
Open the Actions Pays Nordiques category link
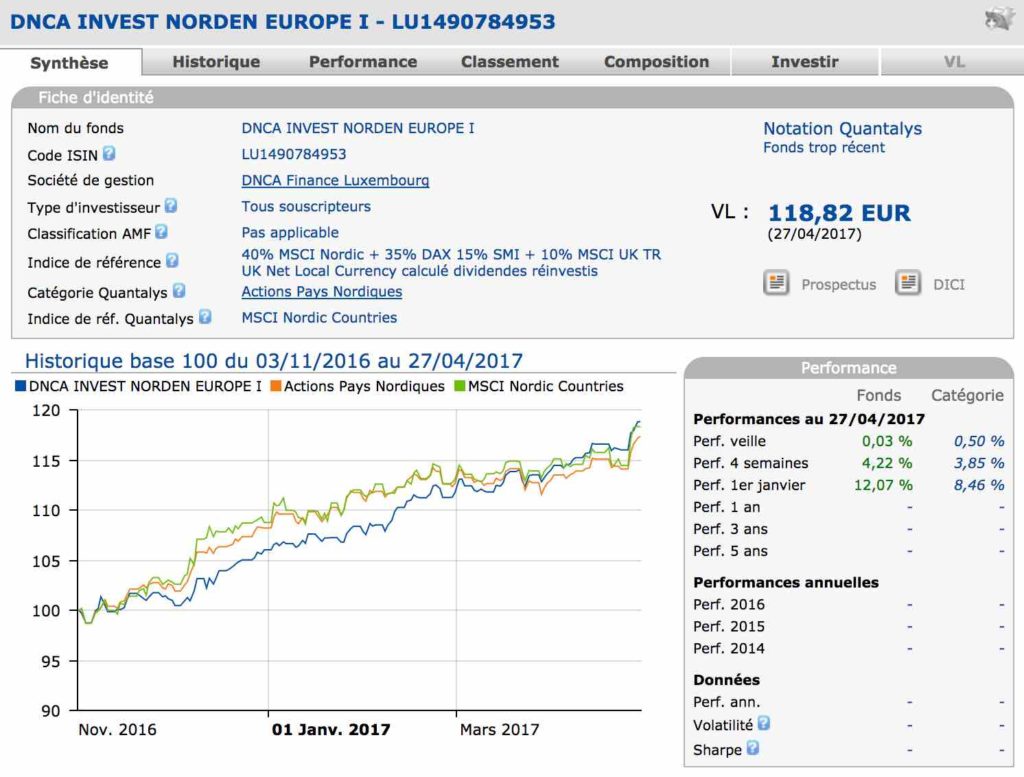coord(322,292)
